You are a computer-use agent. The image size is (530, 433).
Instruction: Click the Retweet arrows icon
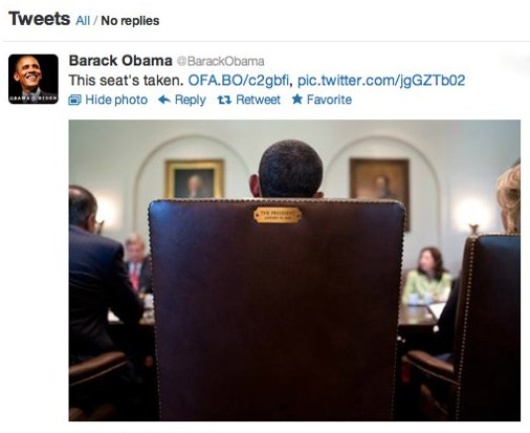[224, 100]
